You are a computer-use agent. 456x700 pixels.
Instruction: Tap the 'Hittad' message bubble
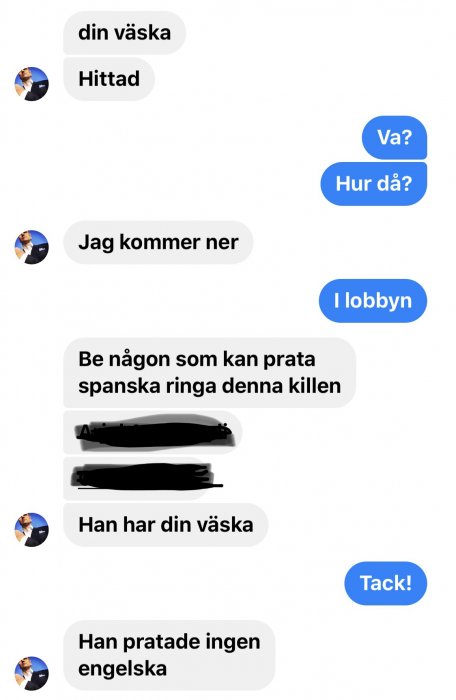[109, 79]
